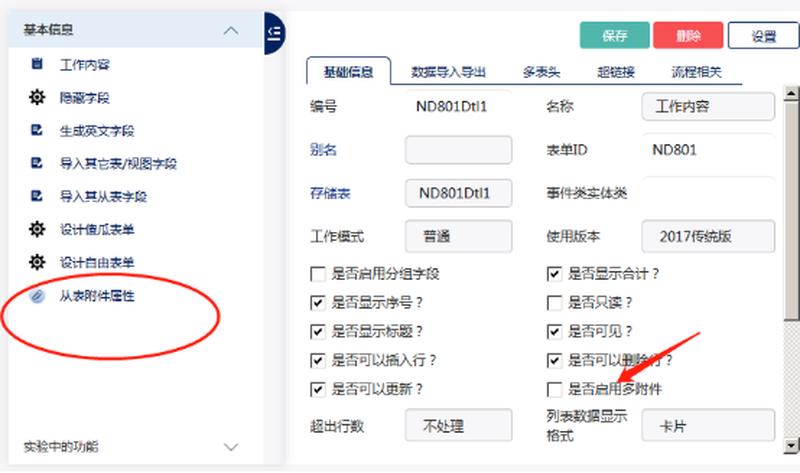Toggle 是否可以更新 checkbox
This screenshot has height=473, width=800.
[x=318, y=390]
